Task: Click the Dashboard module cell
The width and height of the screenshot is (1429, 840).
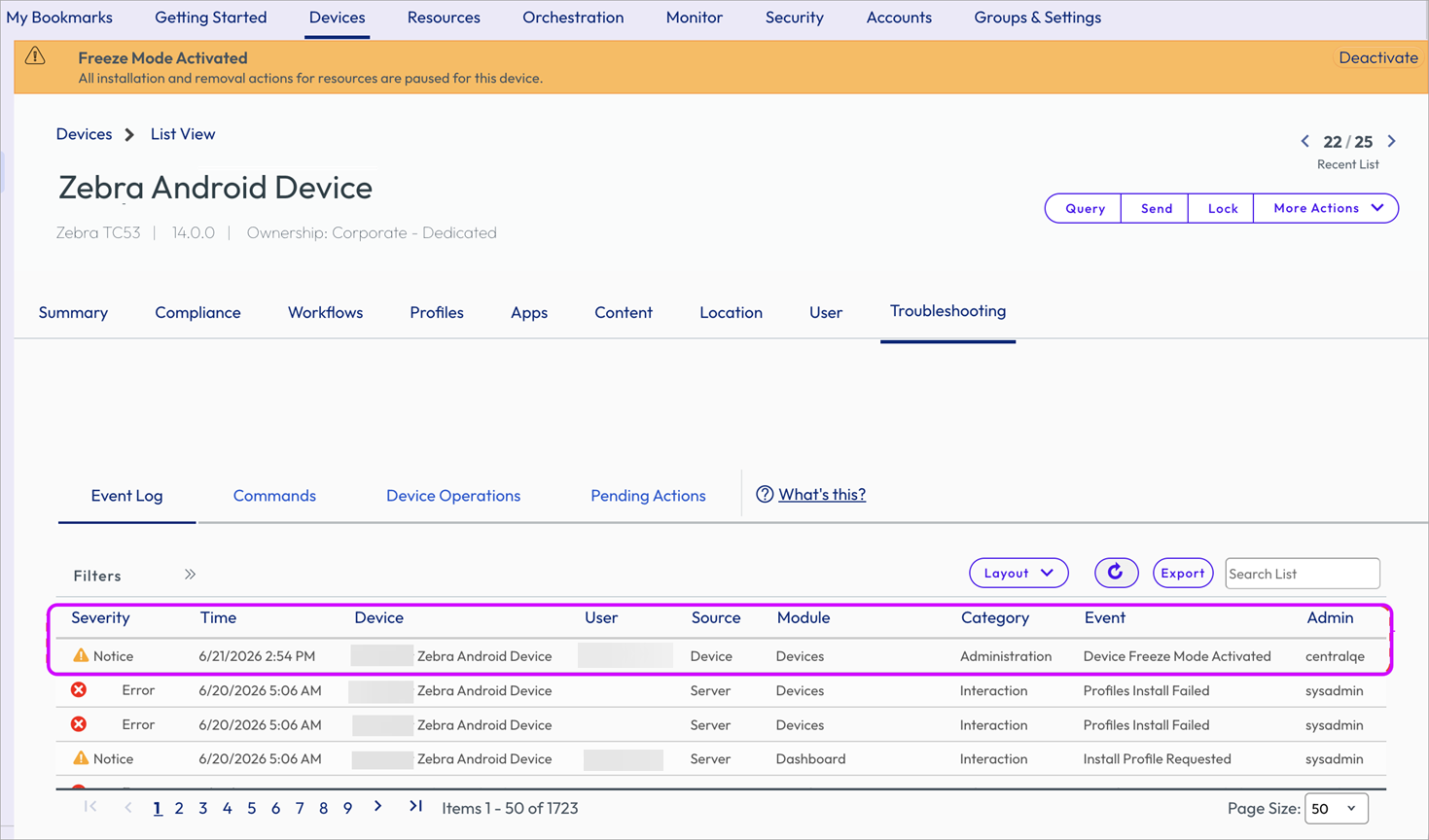Action: [x=810, y=758]
